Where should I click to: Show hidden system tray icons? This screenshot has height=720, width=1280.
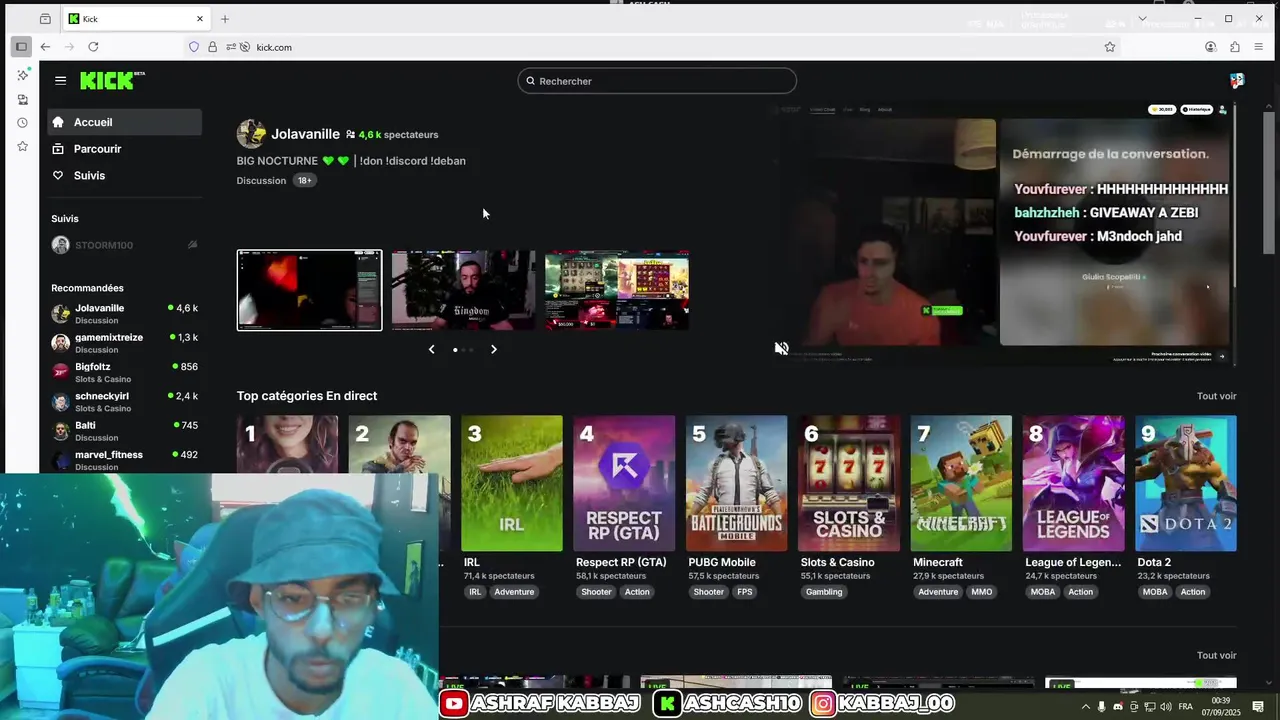(x=1086, y=707)
